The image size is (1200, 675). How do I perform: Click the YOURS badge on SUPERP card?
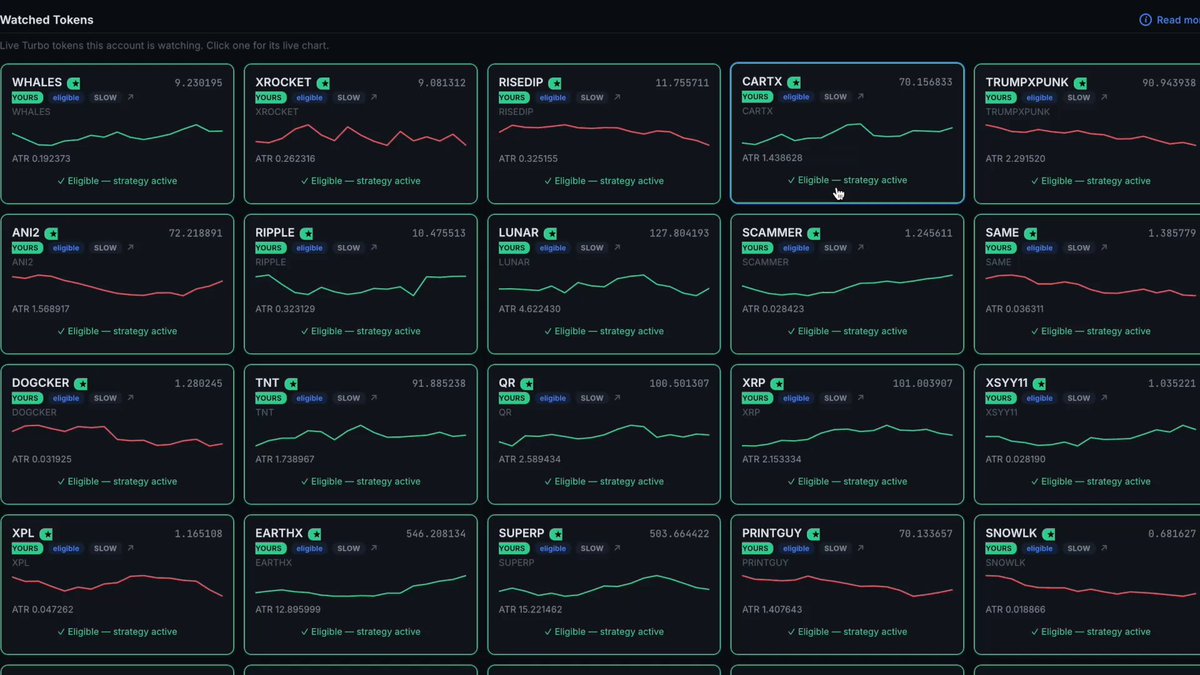point(513,548)
